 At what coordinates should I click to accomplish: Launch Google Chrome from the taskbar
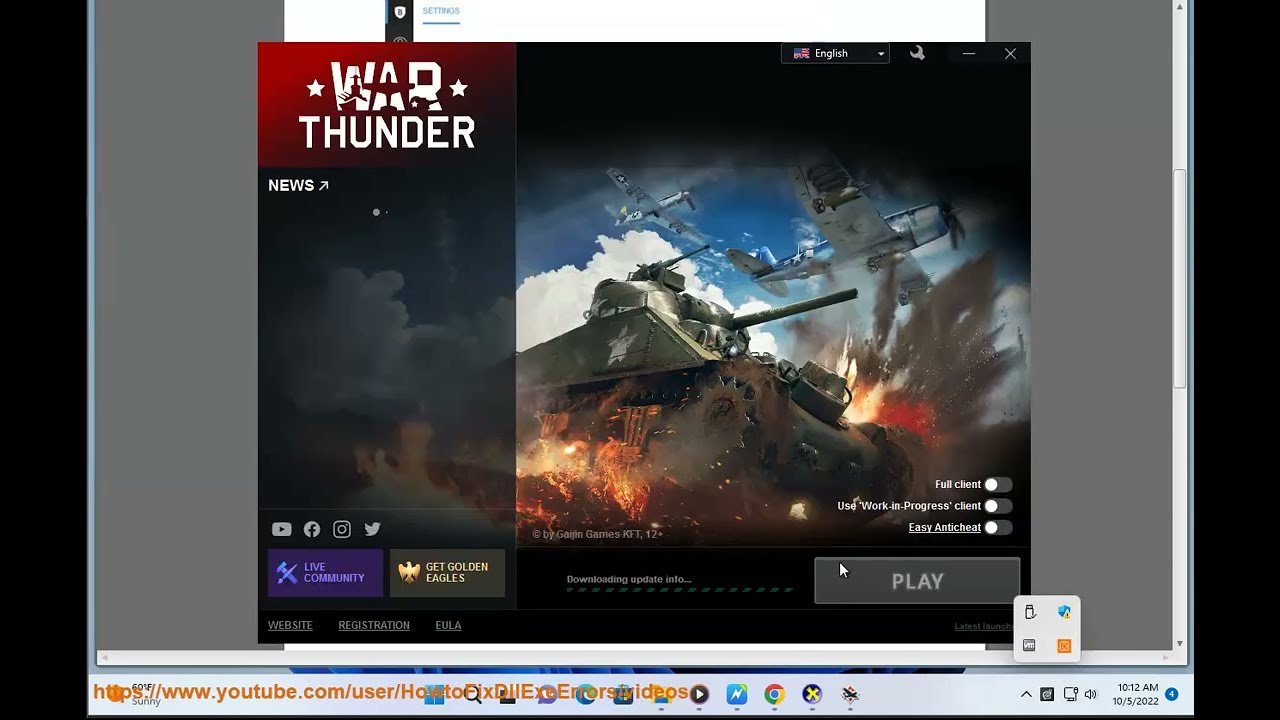[x=774, y=694]
